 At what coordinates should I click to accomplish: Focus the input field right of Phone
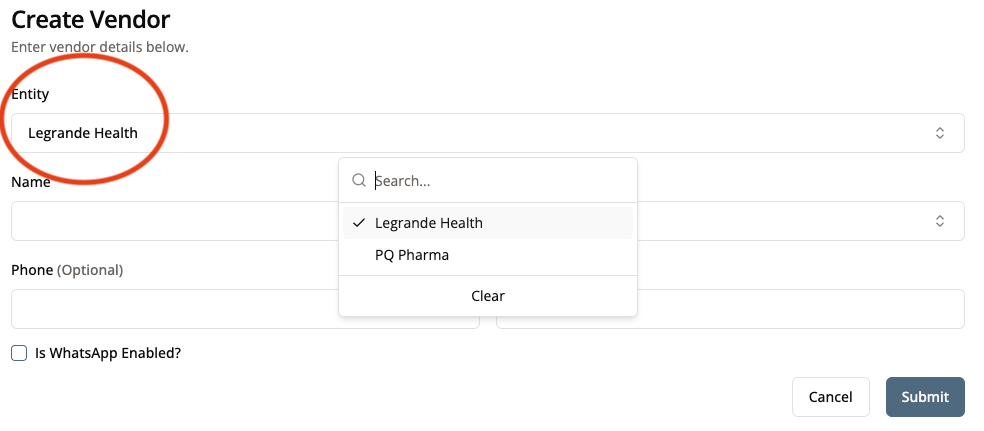point(800,309)
